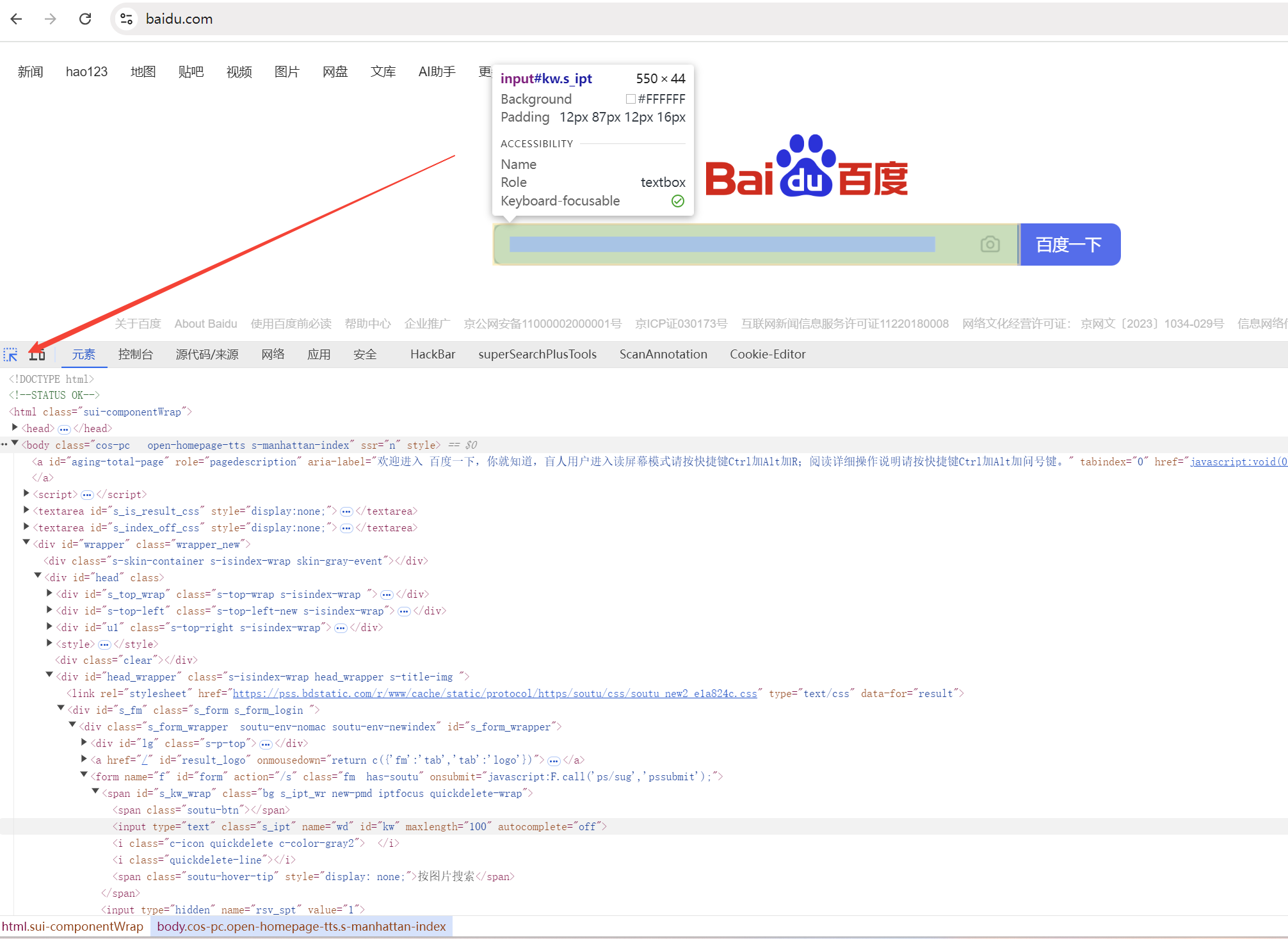Expand the head element node
1288x939 pixels.
point(15,428)
